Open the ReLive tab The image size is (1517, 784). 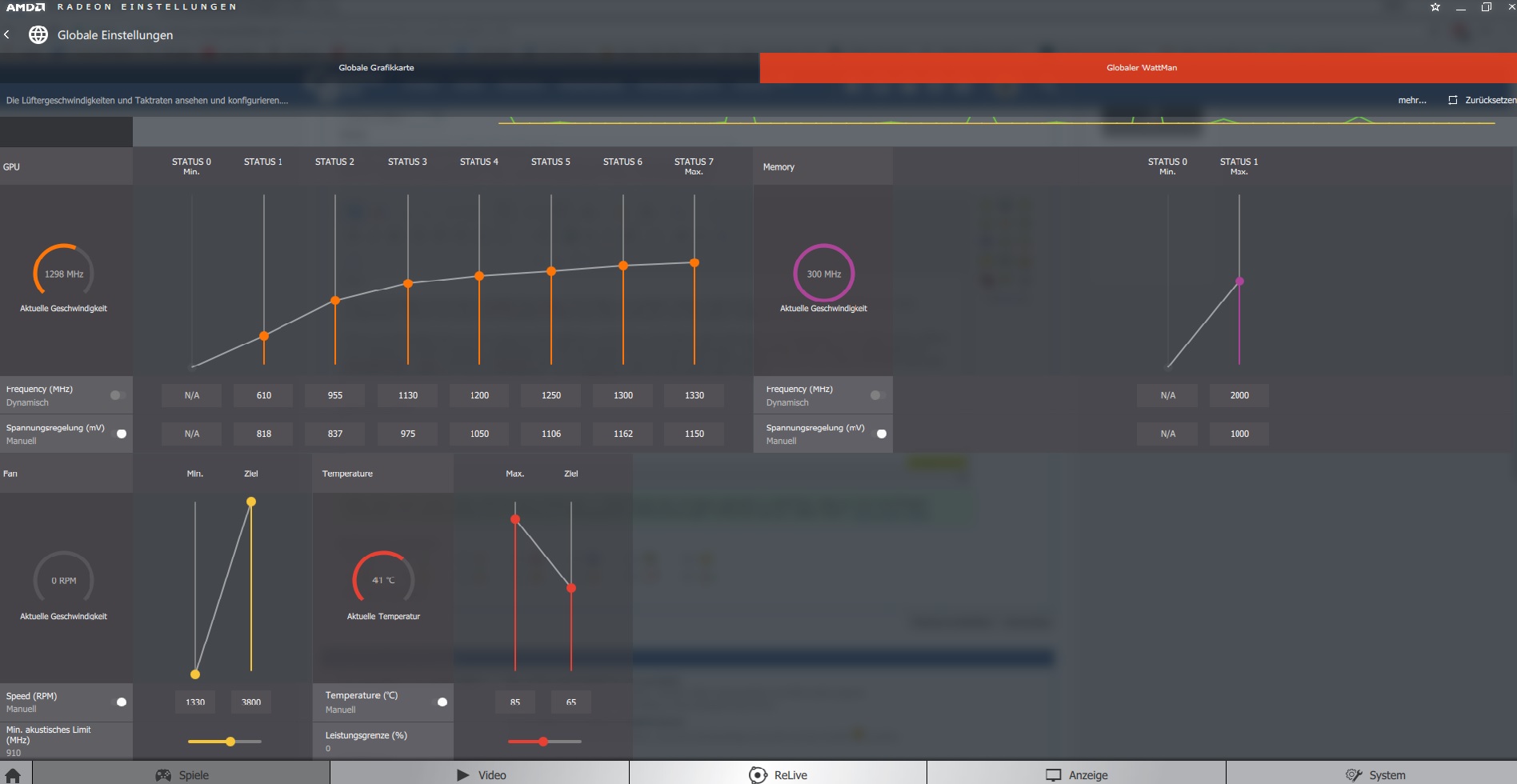[x=778, y=774]
